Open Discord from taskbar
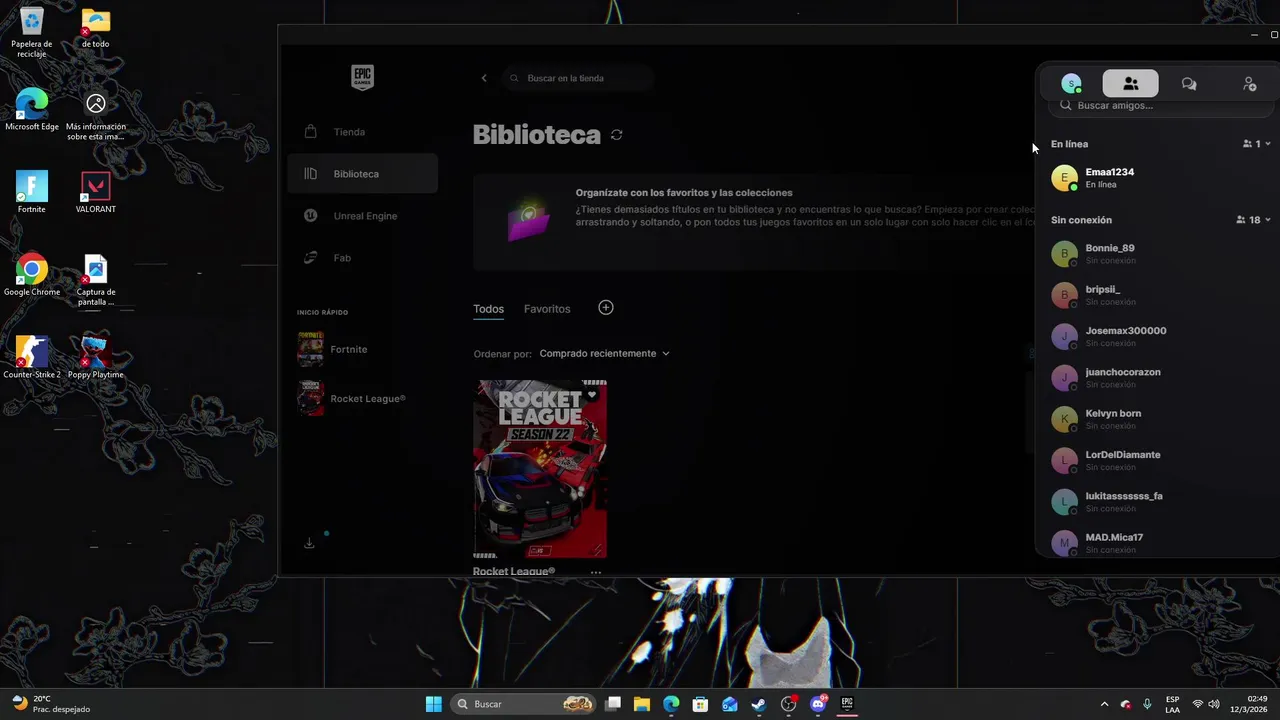 click(818, 704)
